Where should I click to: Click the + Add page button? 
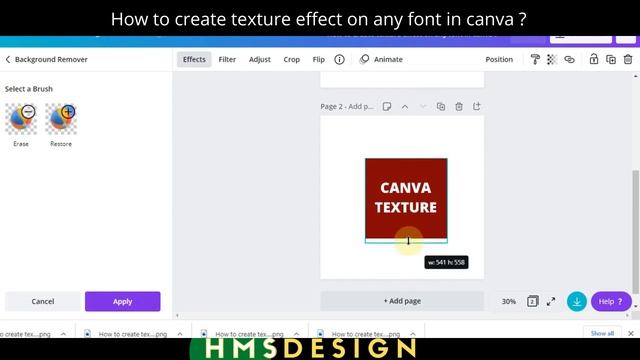tap(402, 301)
